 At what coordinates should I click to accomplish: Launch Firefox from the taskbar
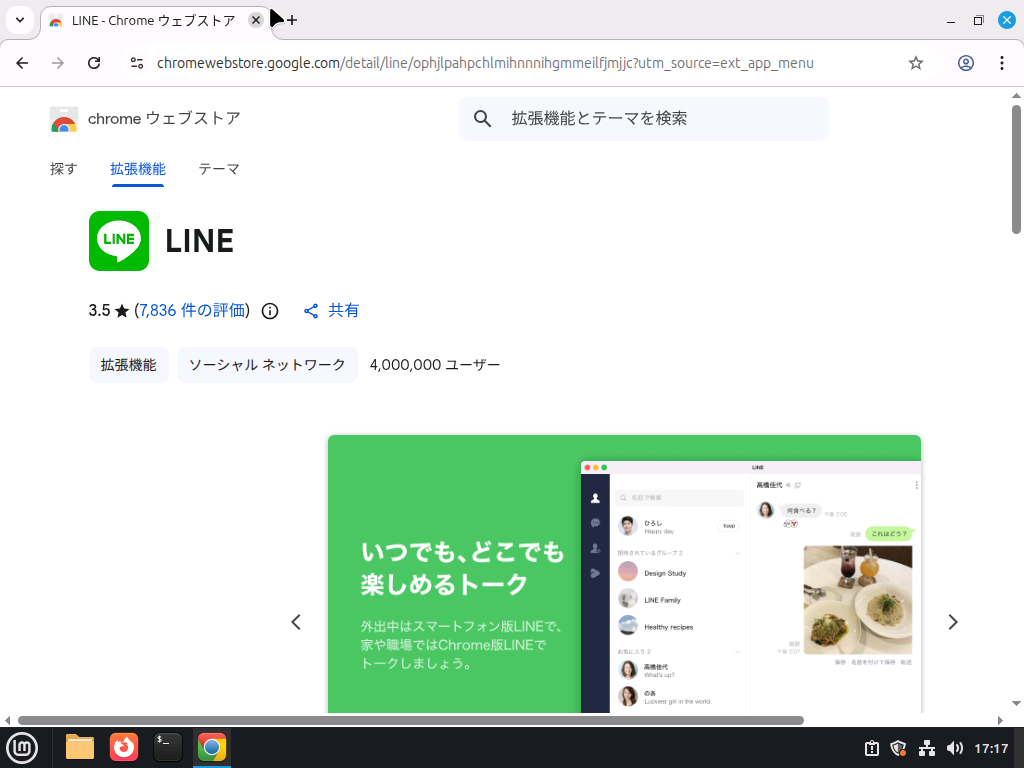(123, 747)
